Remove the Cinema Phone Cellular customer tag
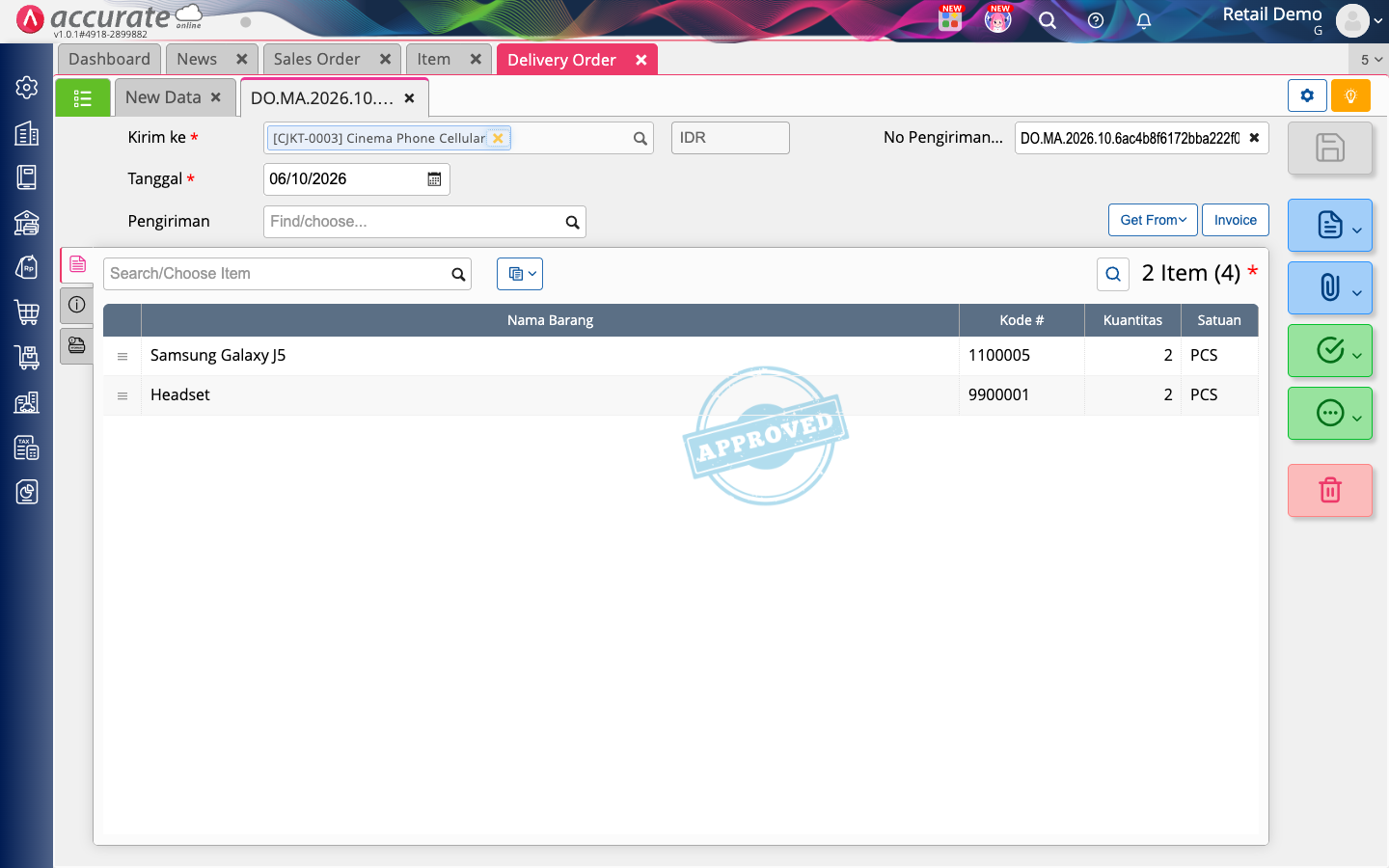1389x868 pixels. tap(498, 139)
